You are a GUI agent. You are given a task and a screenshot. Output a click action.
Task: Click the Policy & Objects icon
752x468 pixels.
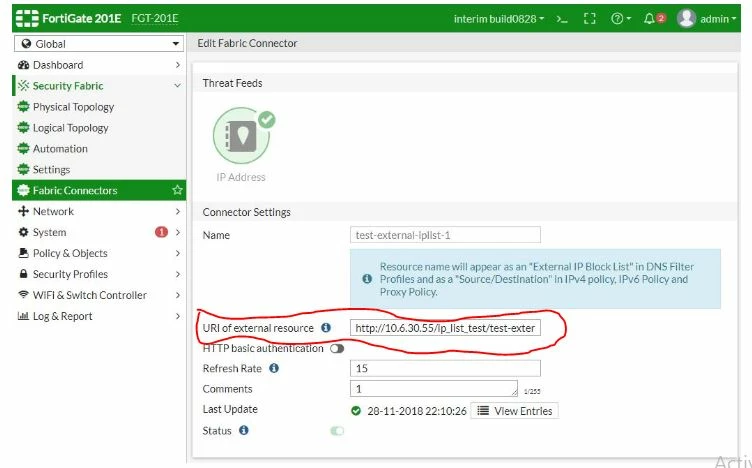coord(23,253)
